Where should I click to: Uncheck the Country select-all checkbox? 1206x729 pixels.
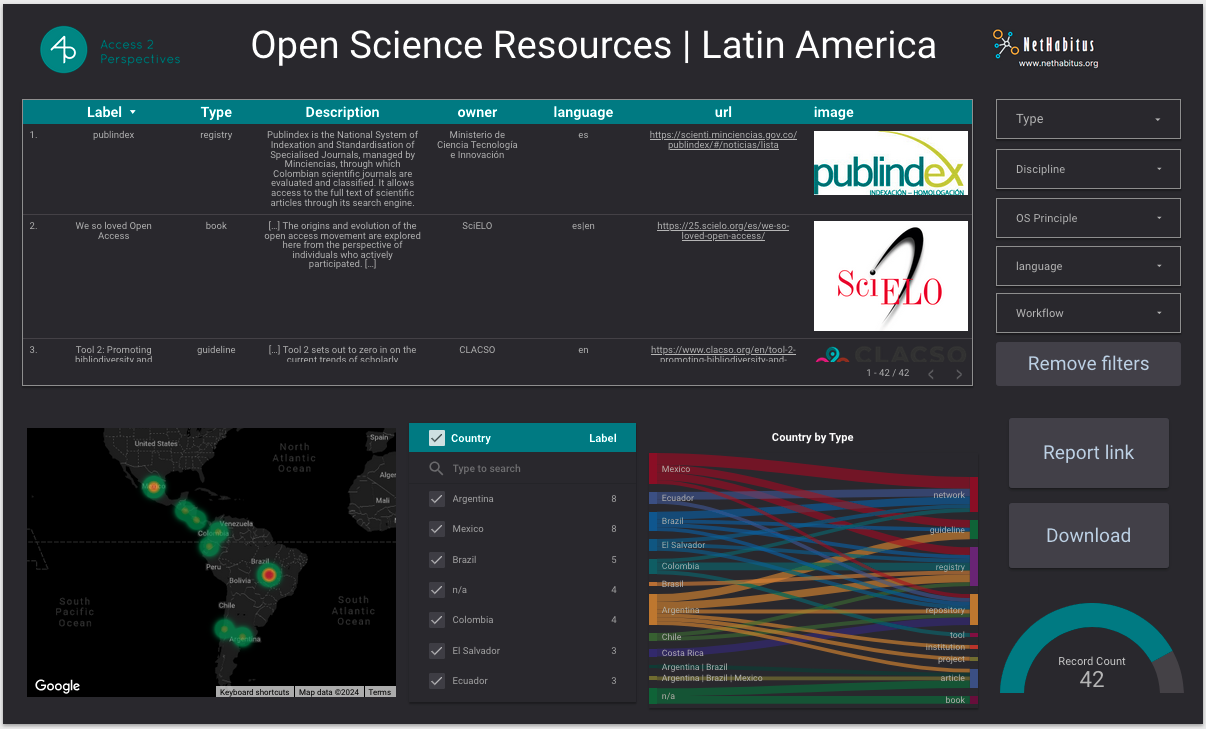[437, 437]
